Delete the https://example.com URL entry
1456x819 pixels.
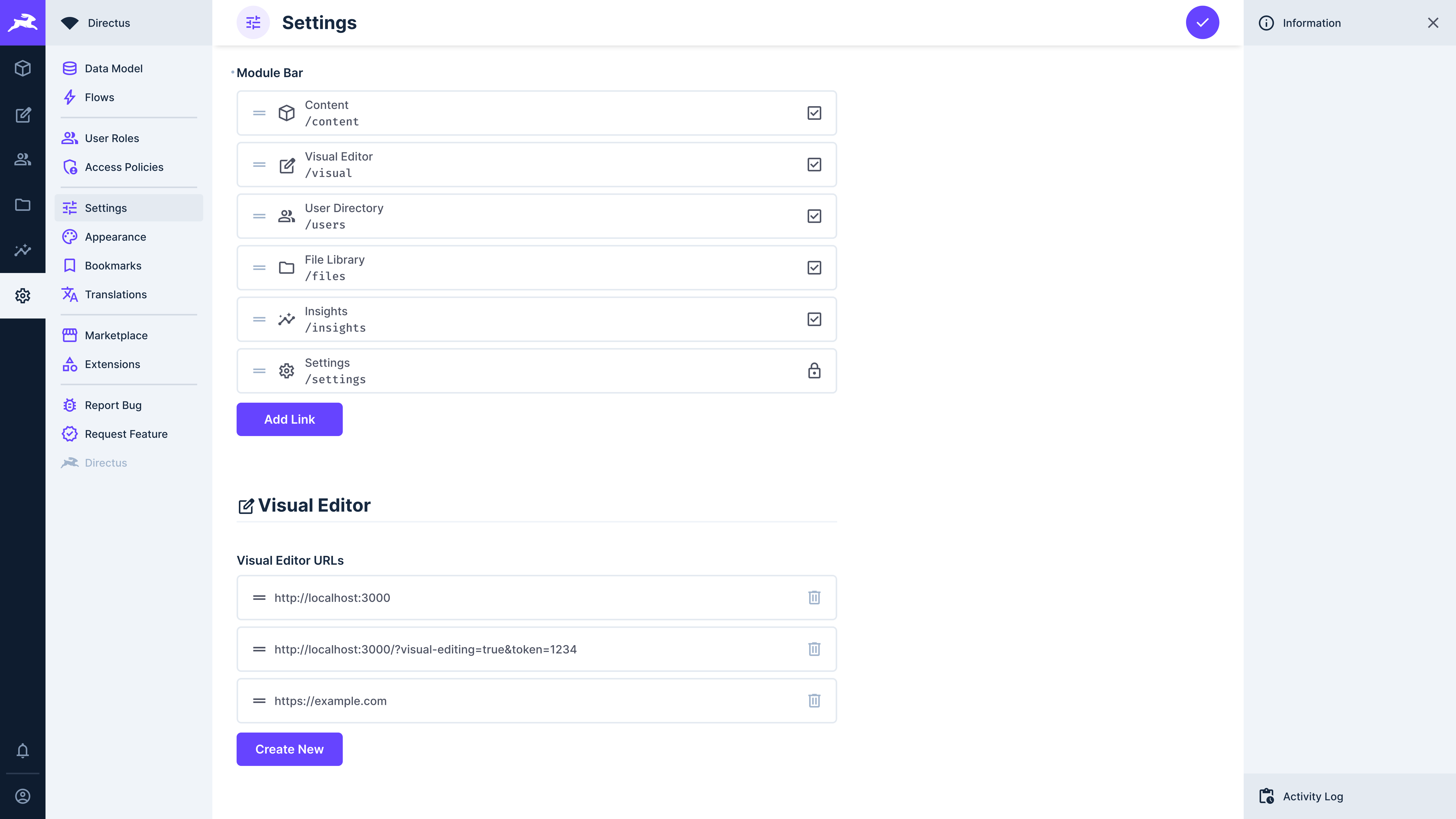814,700
